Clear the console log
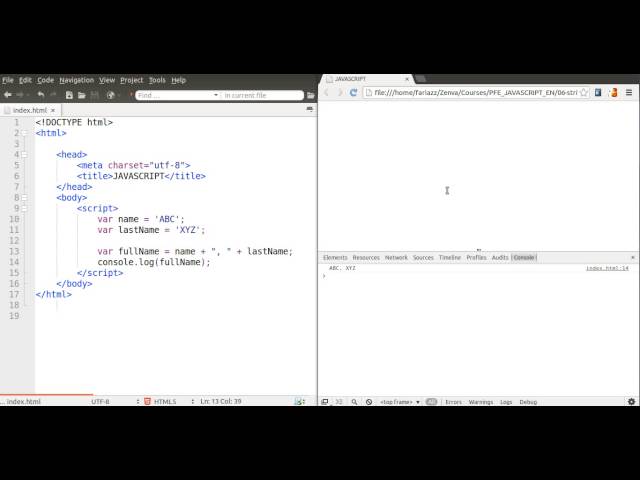The height and width of the screenshot is (480, 640). click(x=369, y=402)
